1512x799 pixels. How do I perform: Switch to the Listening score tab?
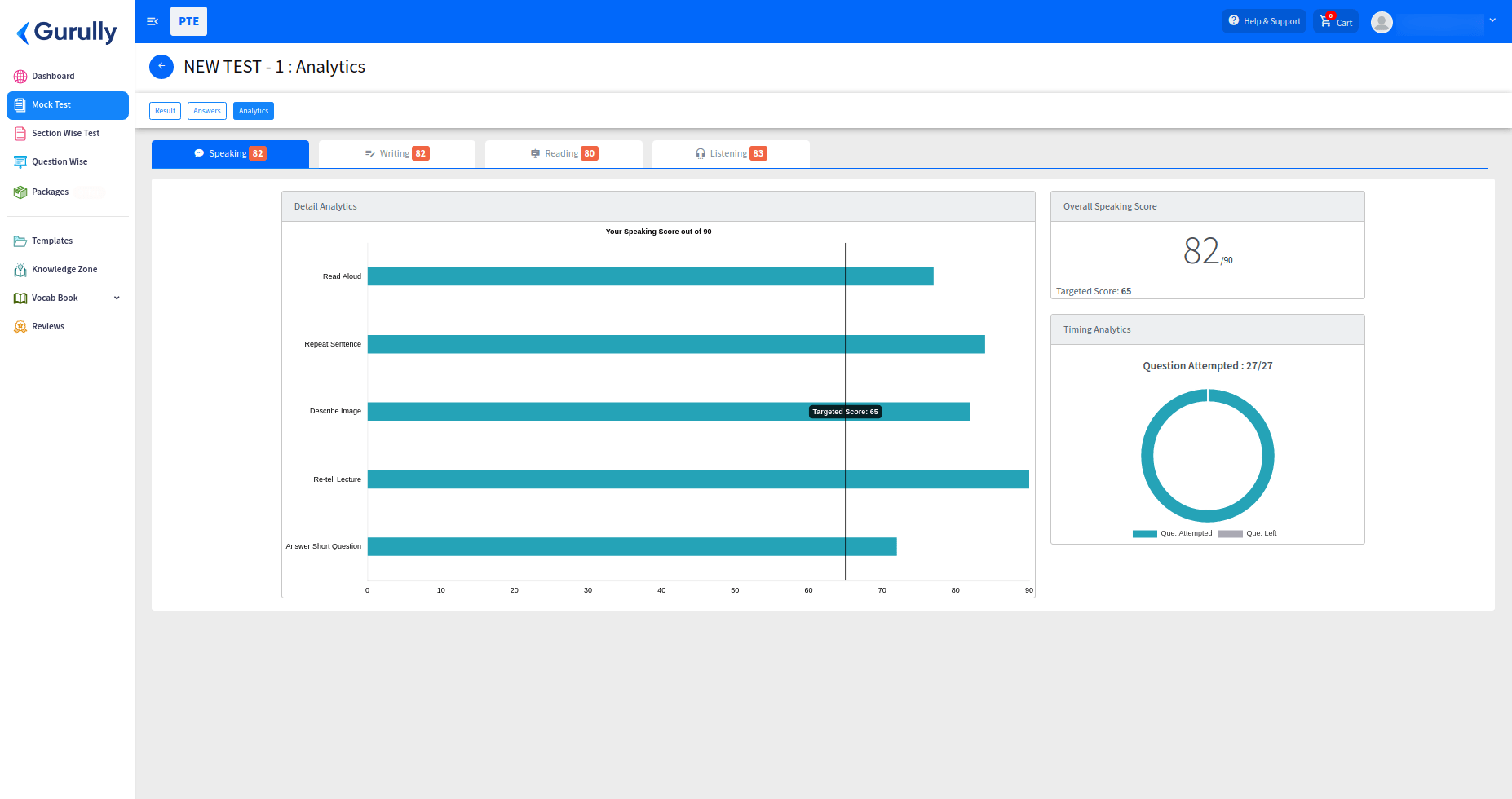click(730, 154)
